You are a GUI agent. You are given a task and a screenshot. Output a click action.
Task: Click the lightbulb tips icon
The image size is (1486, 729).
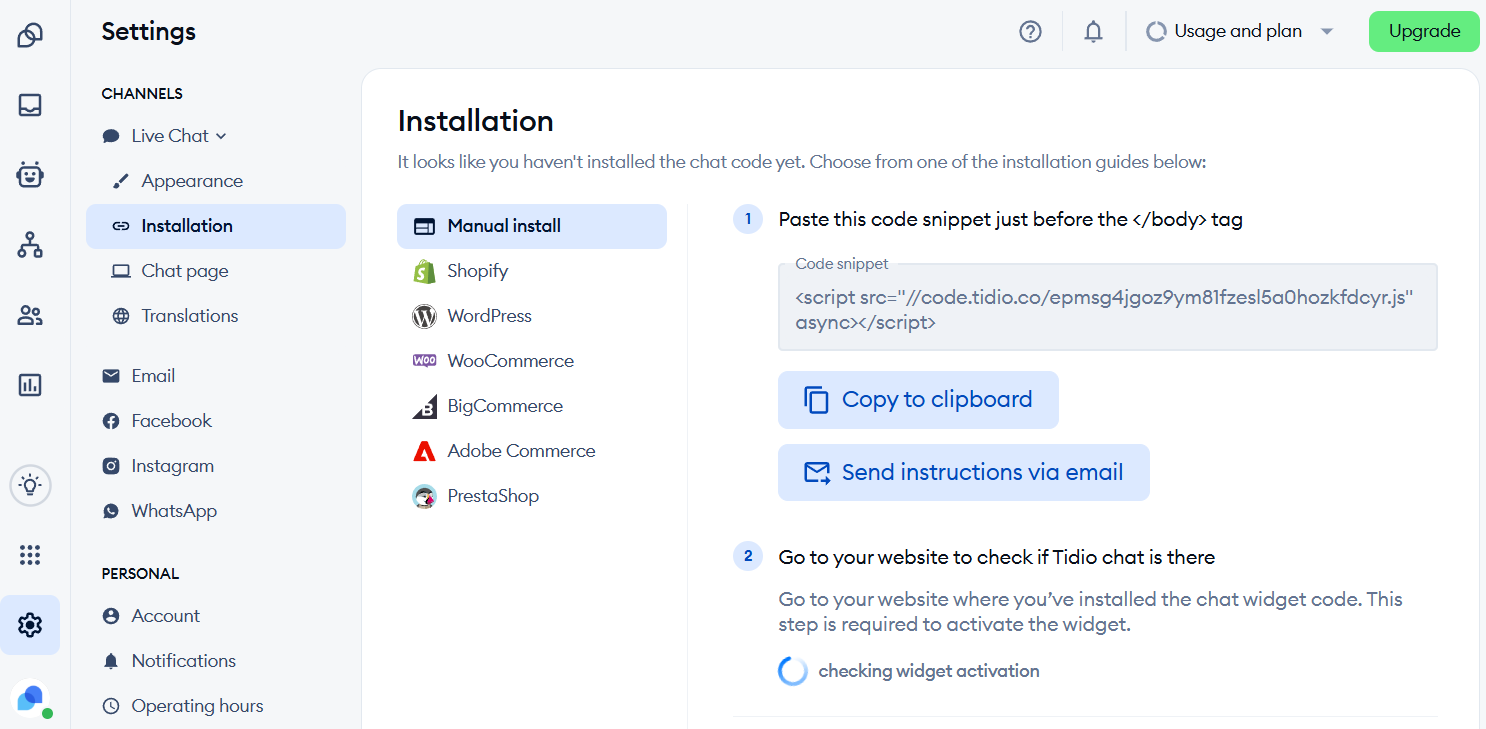point(30,486)
